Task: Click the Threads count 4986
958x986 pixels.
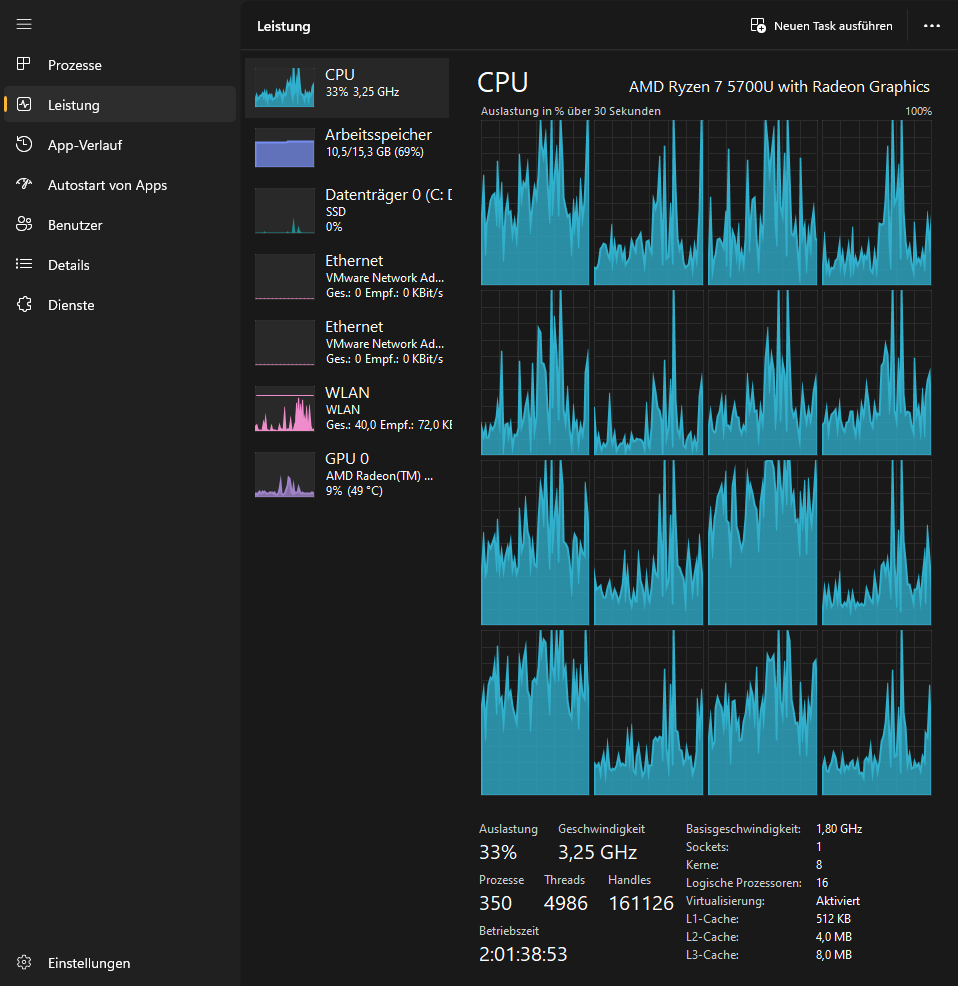Action: pyautogui.click(x=565, y=903)
